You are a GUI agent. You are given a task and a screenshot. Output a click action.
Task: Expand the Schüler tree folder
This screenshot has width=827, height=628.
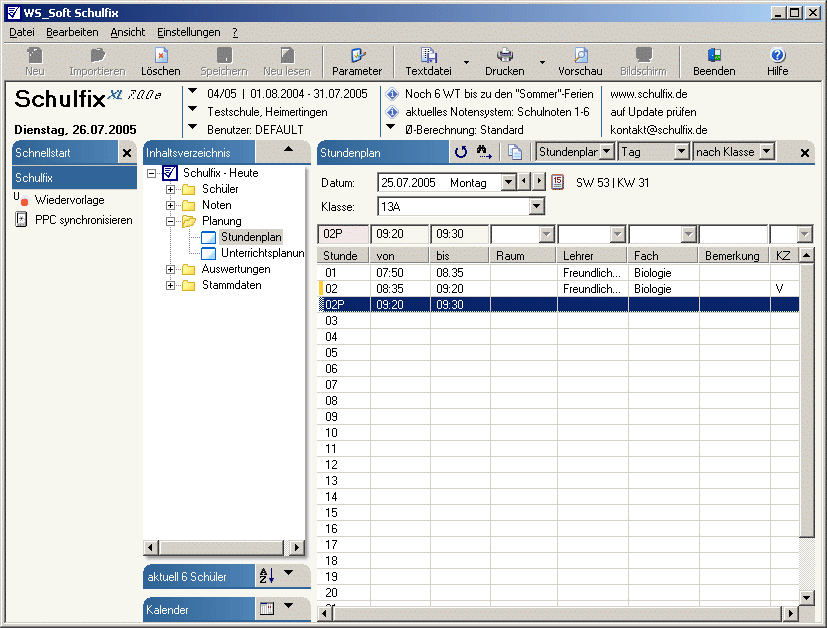(170, 189)
